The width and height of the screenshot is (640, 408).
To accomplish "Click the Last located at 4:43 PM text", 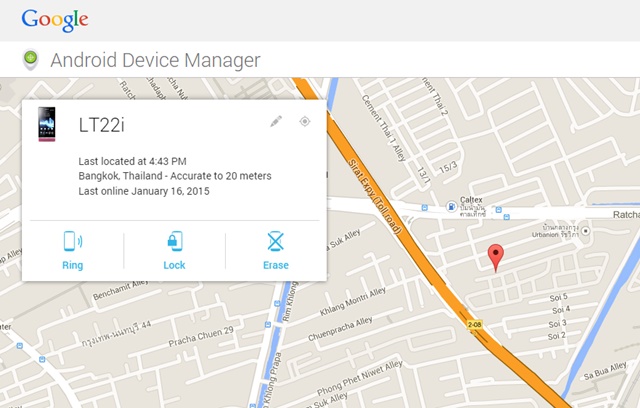I will (x=146, y=160).
